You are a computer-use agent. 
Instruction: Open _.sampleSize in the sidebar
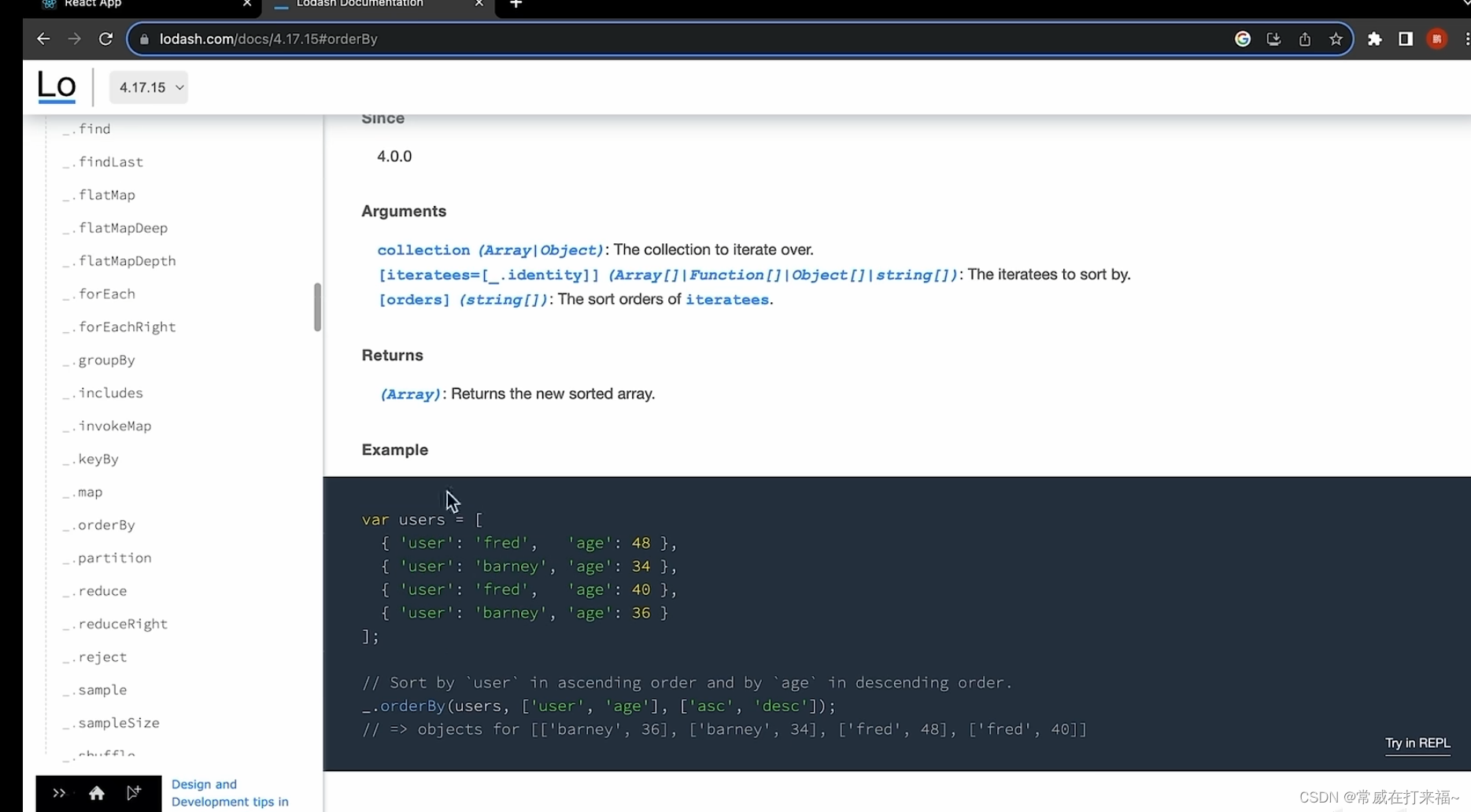(111, 724)
